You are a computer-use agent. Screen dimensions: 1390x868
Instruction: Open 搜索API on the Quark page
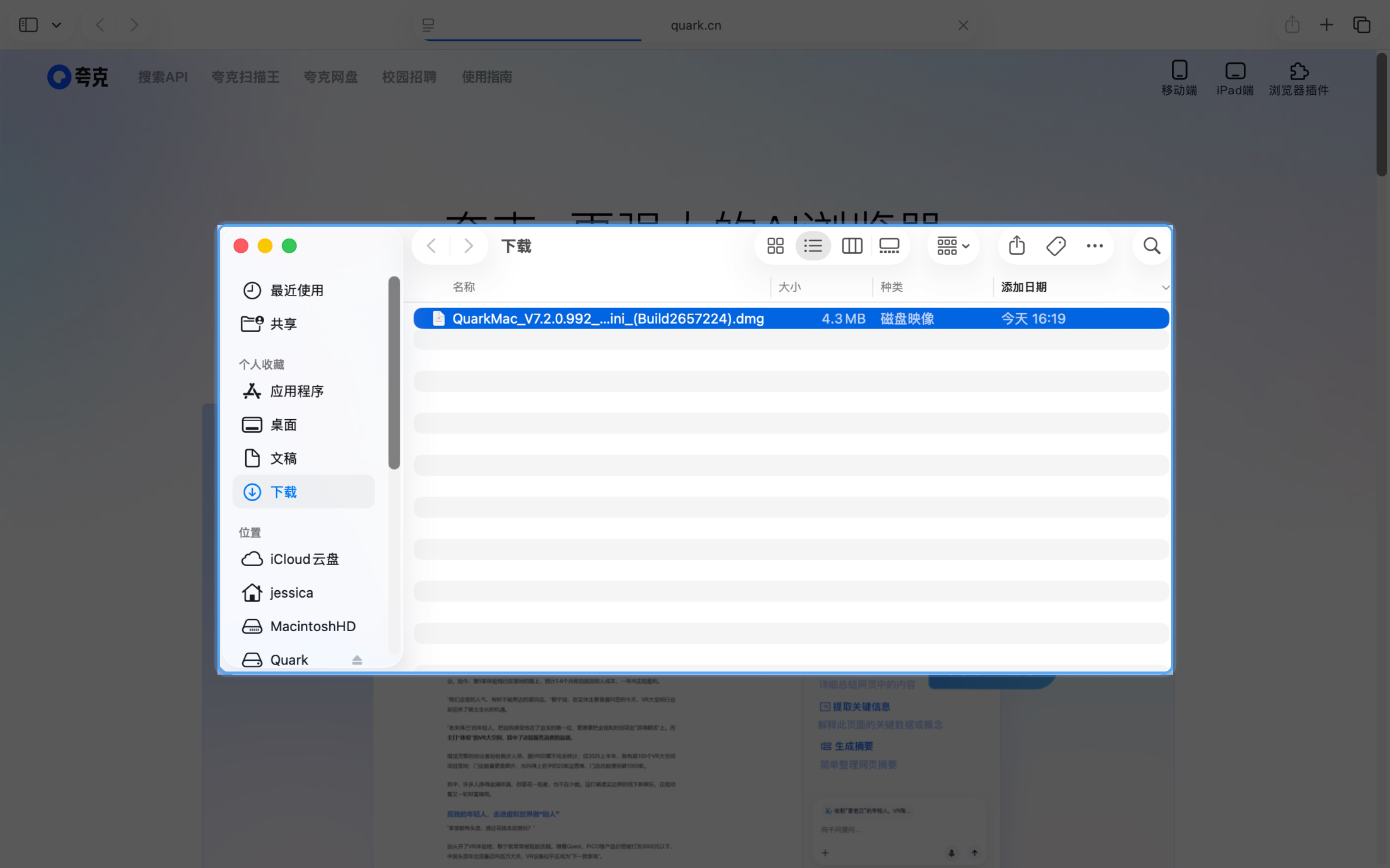click(x=163, y=77)
